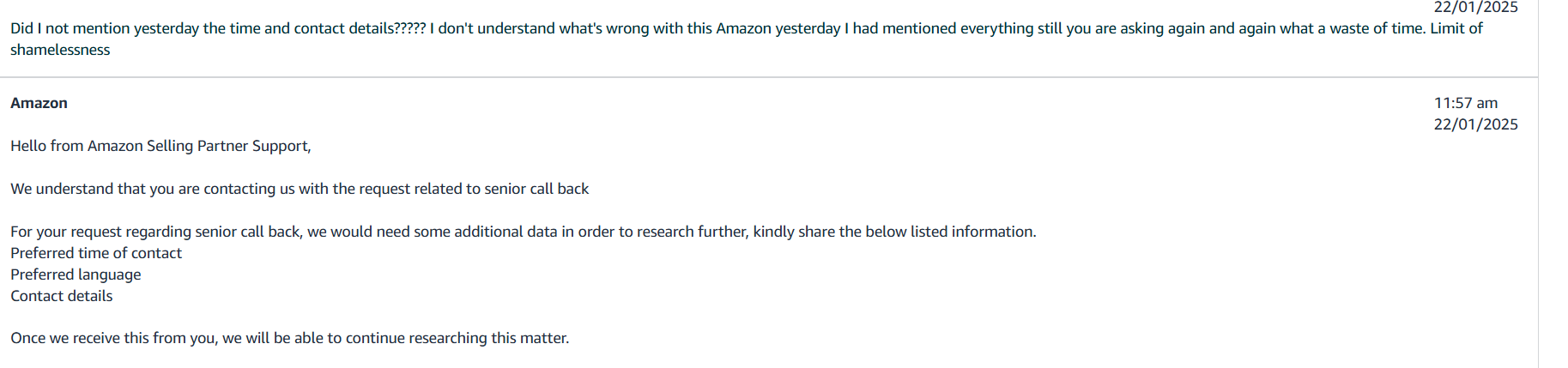Click the bold Amazon sender name
The height and width of the screenshot is (368, 1568).
(x=39, y=103)
